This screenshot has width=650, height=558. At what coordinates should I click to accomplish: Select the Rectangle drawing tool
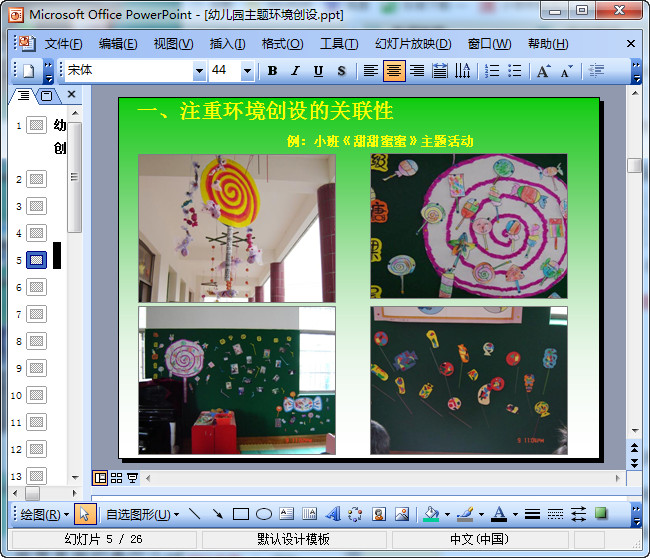241,514
